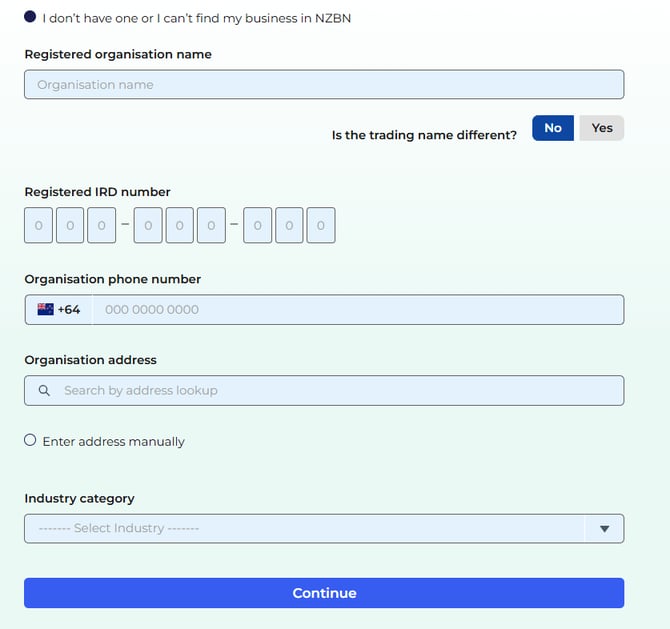This screenshot has width=670, height=629.
Task: Click the fourth IRD number digit box
Action: 148,226
